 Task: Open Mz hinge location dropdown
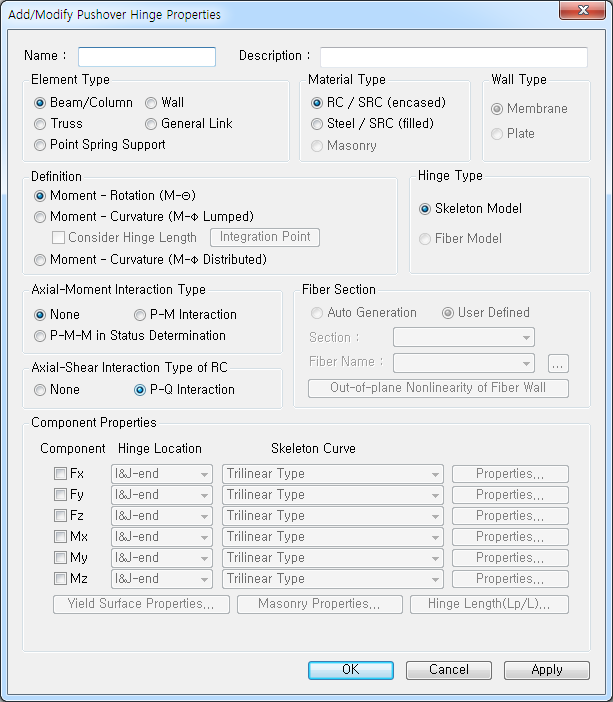click(161, 579)
